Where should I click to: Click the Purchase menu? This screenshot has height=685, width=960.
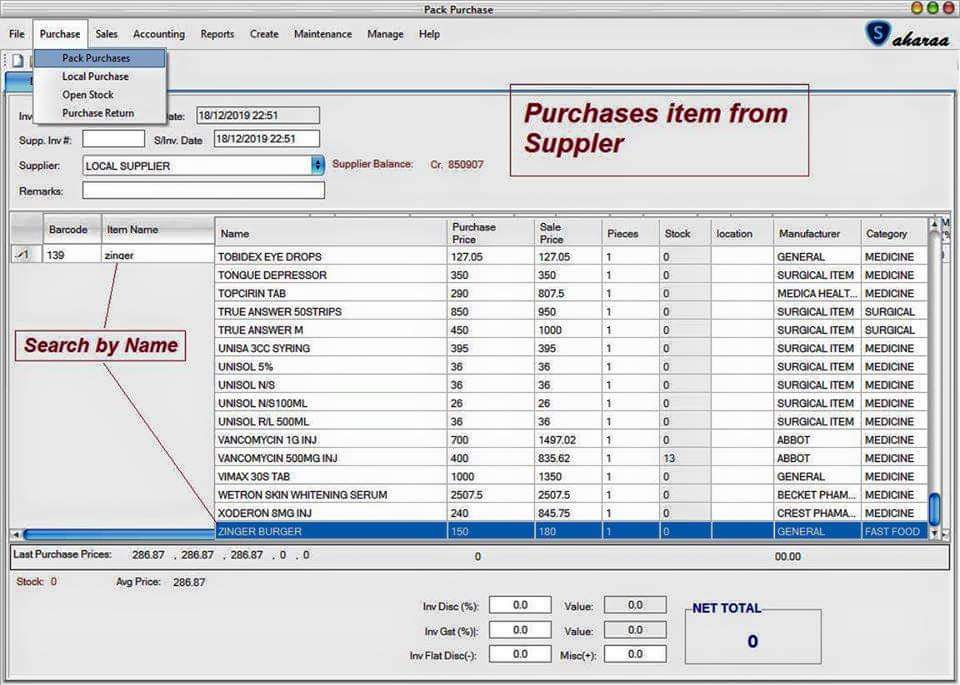[x=60, y=34]
